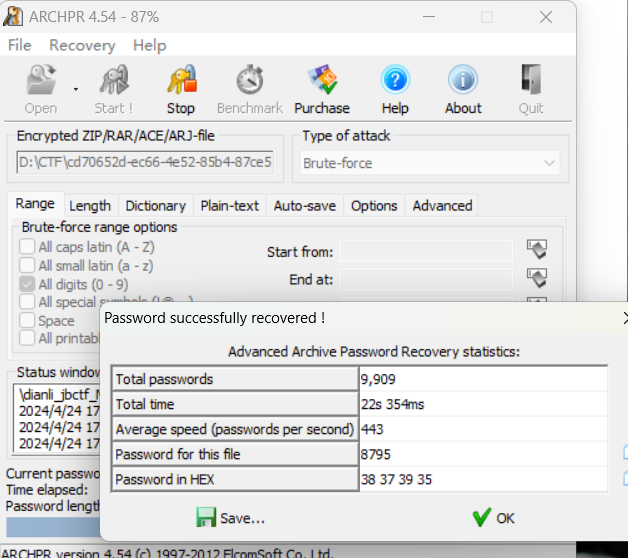Click OK in the recovery dialog
628x558 pixels.
tap(493, 518)
